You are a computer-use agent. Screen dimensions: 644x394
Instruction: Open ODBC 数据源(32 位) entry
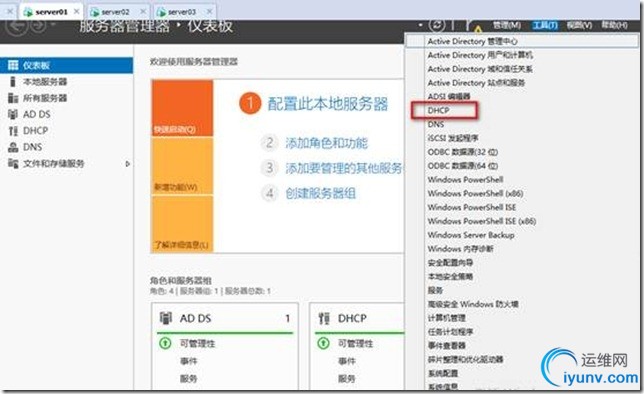[522, 152]
